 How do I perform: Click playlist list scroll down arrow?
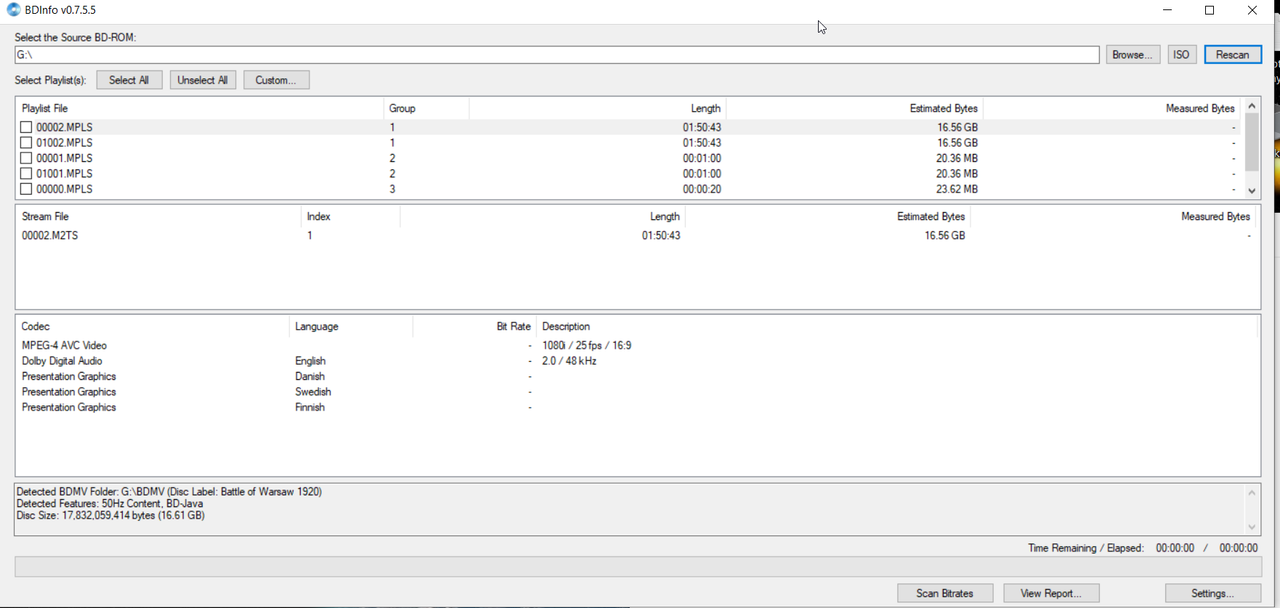click(1252, 190)
